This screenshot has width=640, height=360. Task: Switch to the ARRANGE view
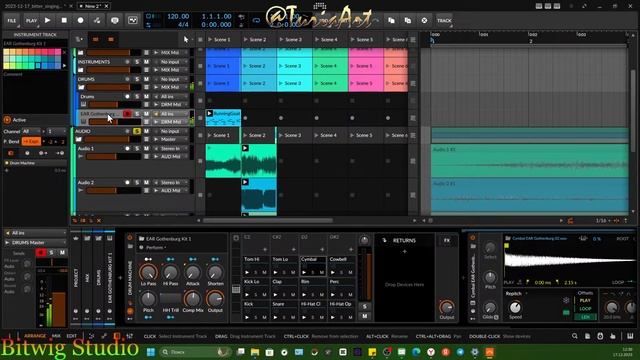tap(35, 336)
